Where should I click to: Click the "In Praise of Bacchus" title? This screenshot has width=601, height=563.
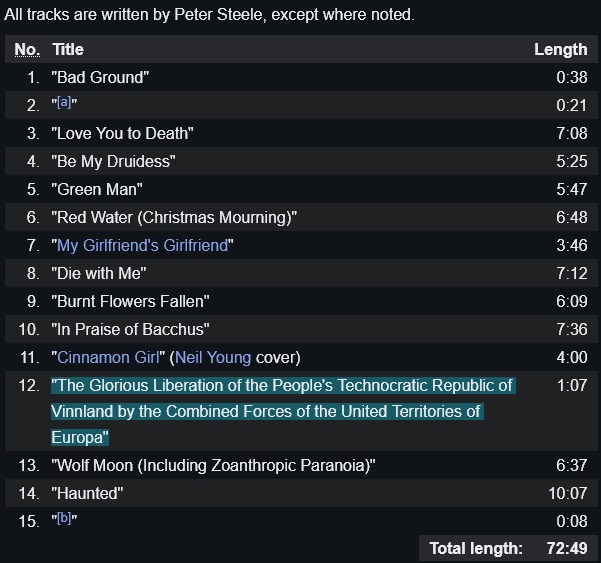(130, 329)
